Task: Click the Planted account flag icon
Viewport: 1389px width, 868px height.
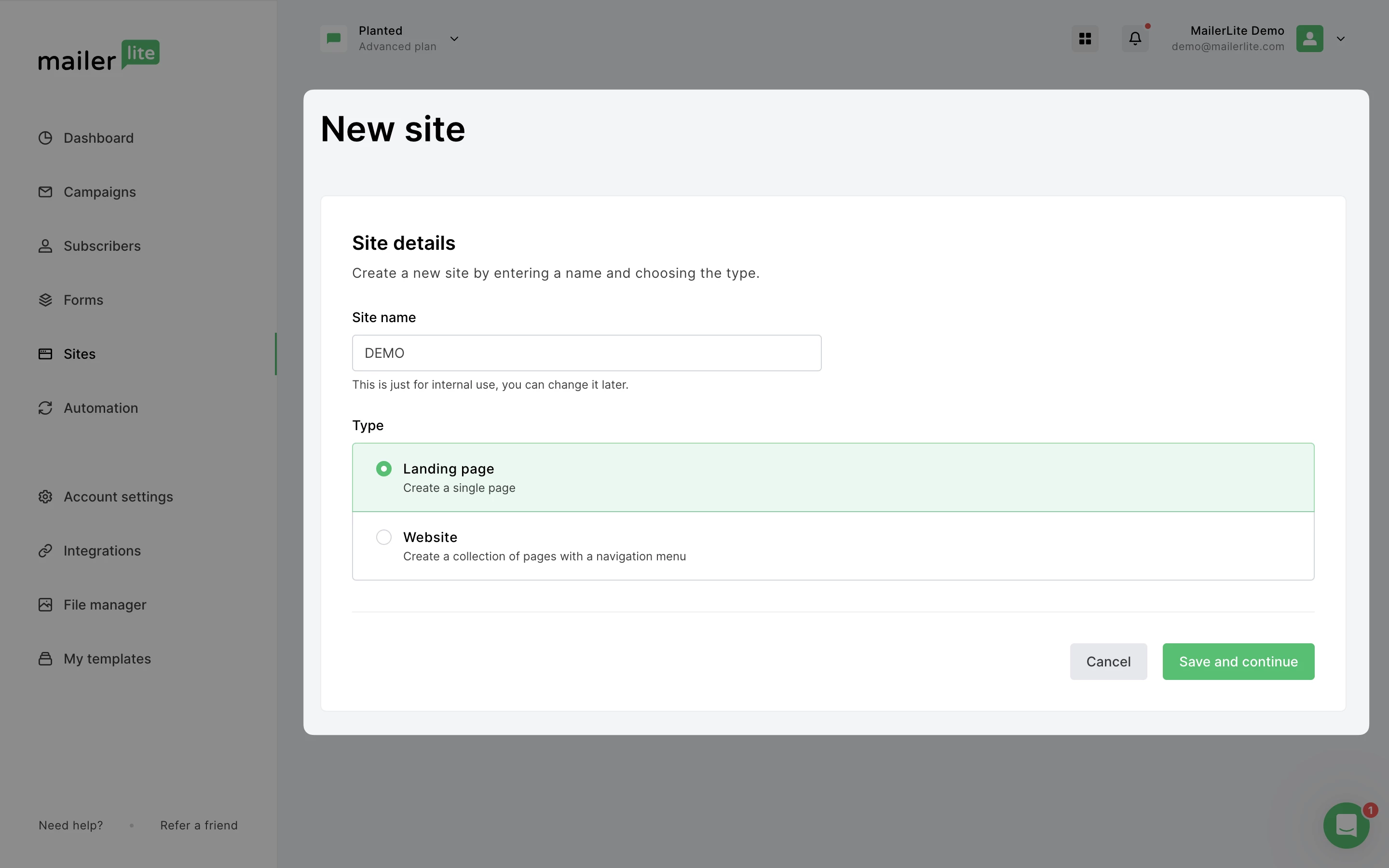Action: [x=333, y=39]
